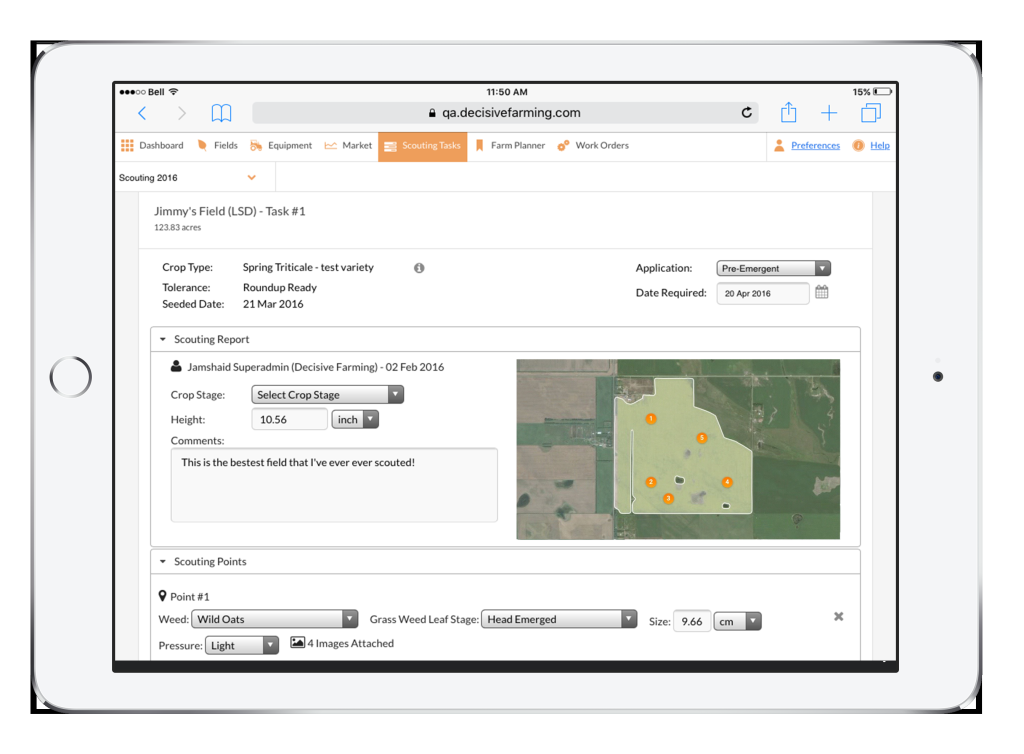Click the Farm Planner bookmark icon

(479, 146)
